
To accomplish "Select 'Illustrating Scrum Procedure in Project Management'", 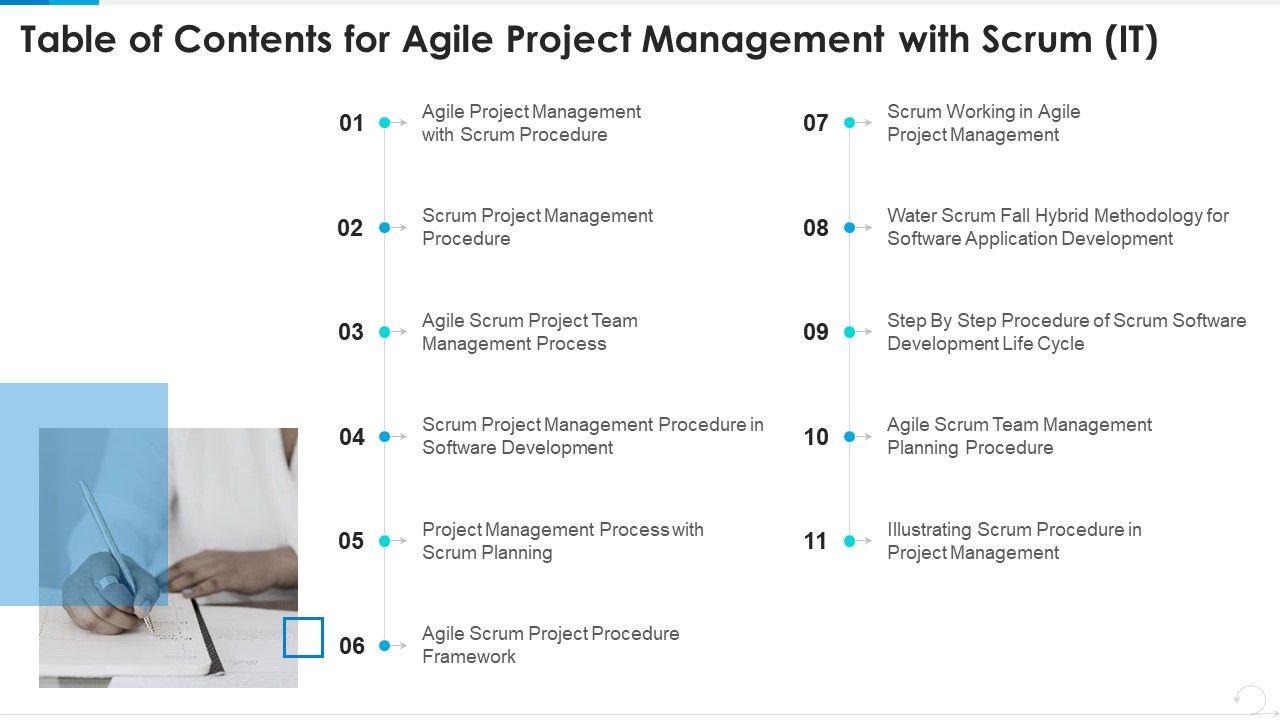I will pyautogui.click(x=1014, y=541).
